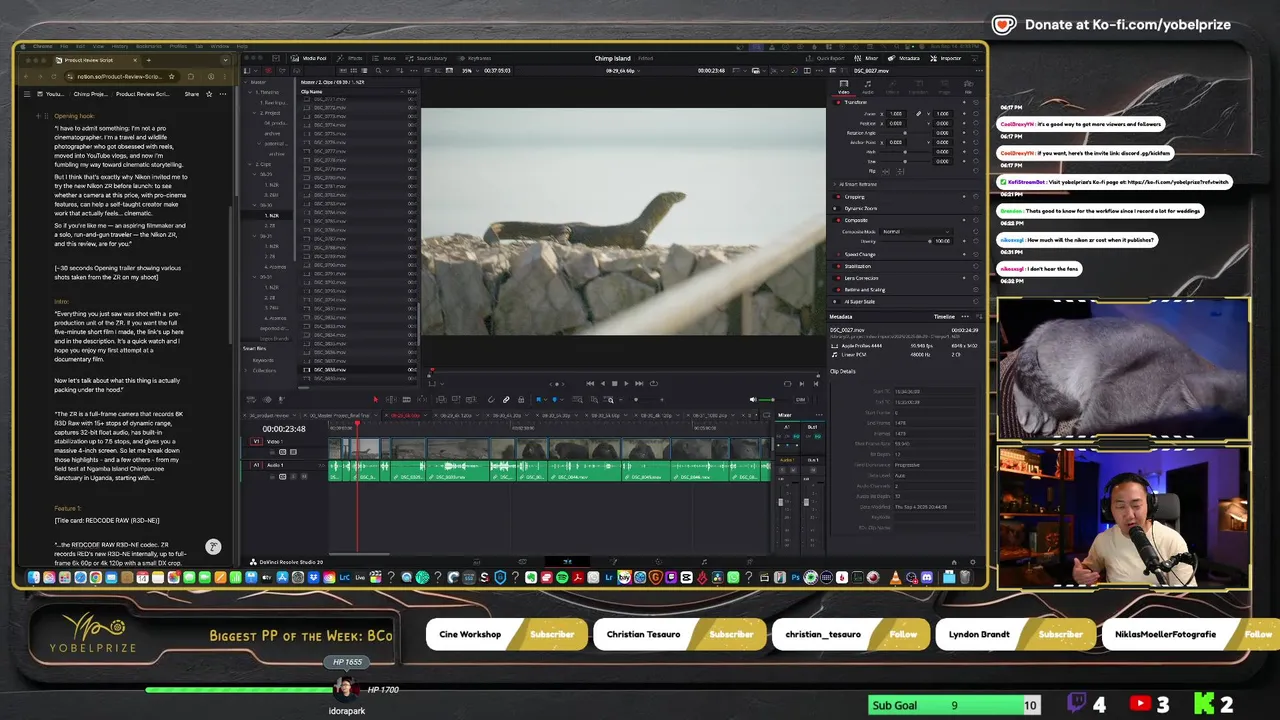
Task: Toggle the Composite section
Action: tap(837, 220)
